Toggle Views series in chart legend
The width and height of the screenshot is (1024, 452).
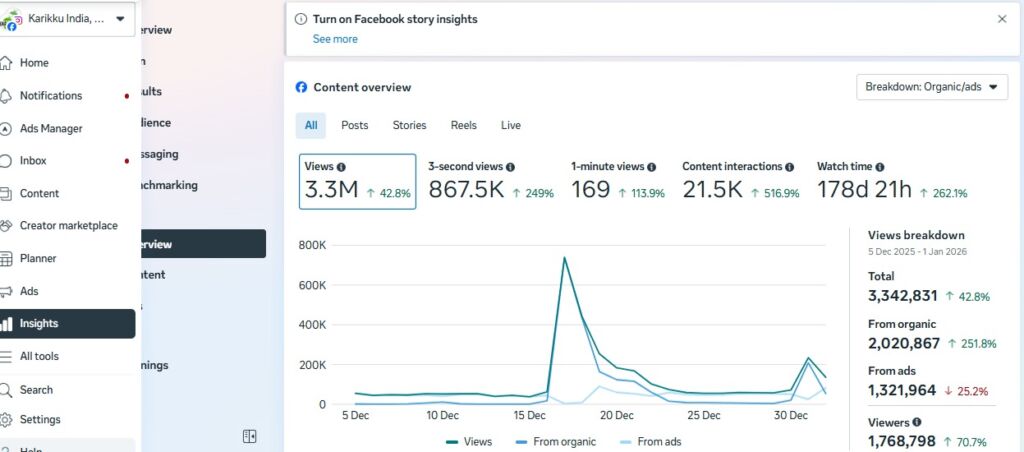point(466,441)
